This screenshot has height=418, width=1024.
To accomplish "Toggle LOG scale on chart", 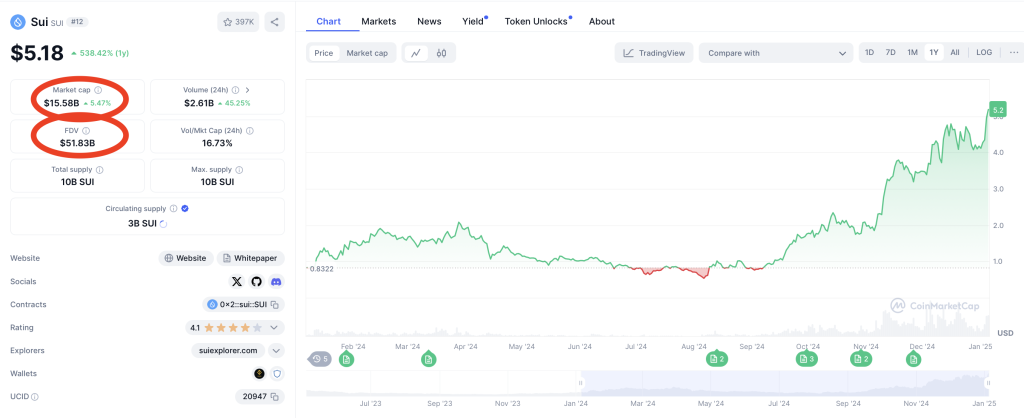I will click(x=984, y=52).
